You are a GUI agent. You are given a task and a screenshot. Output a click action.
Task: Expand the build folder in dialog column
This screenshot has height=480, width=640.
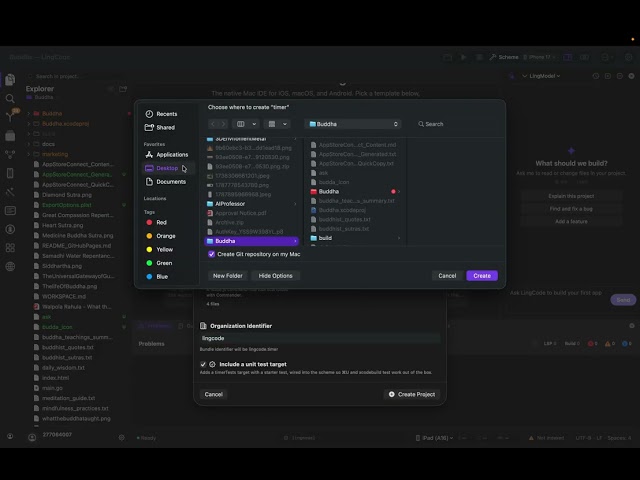(x=399, y=238)
